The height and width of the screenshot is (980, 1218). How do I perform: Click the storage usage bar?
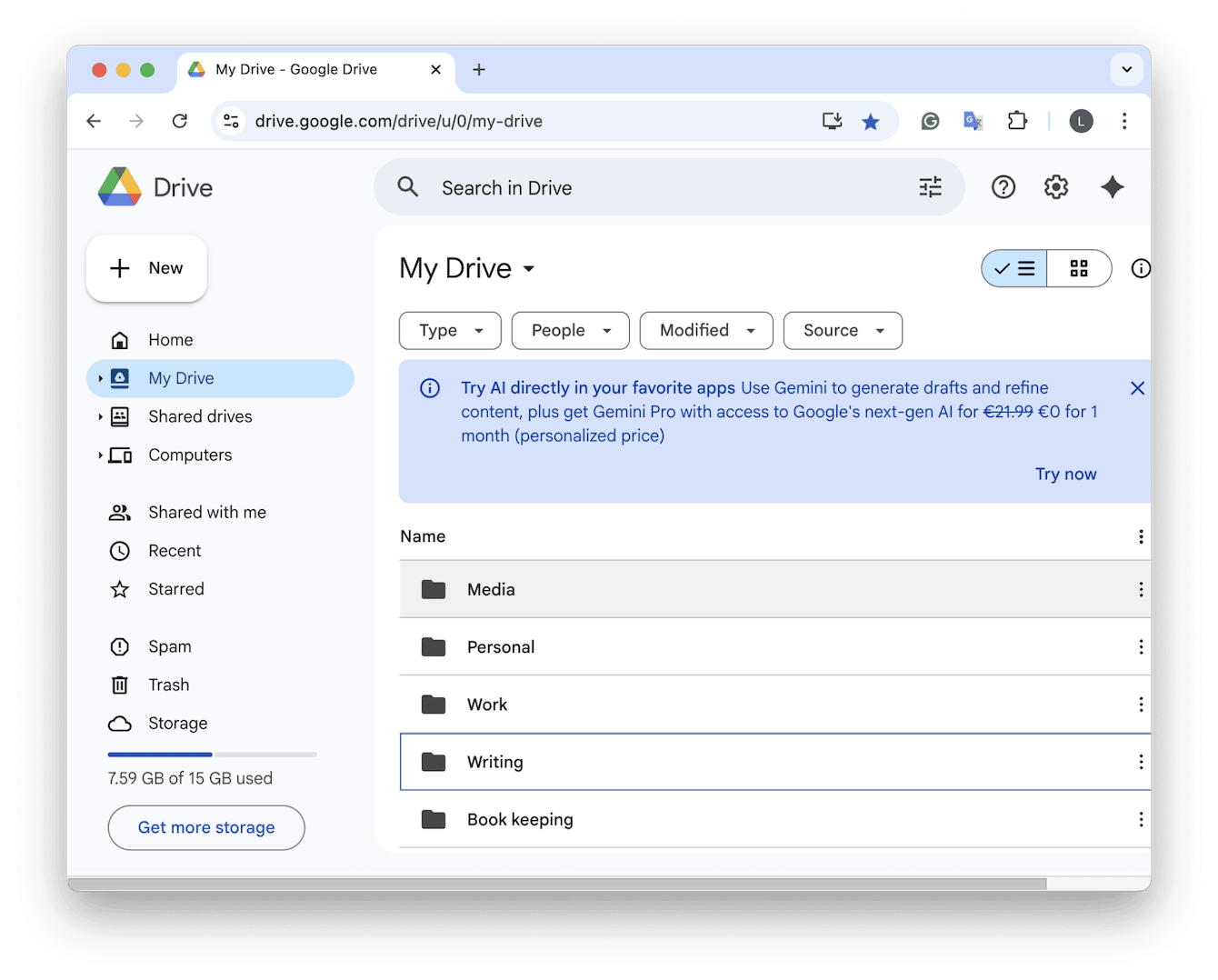(211, 754)
